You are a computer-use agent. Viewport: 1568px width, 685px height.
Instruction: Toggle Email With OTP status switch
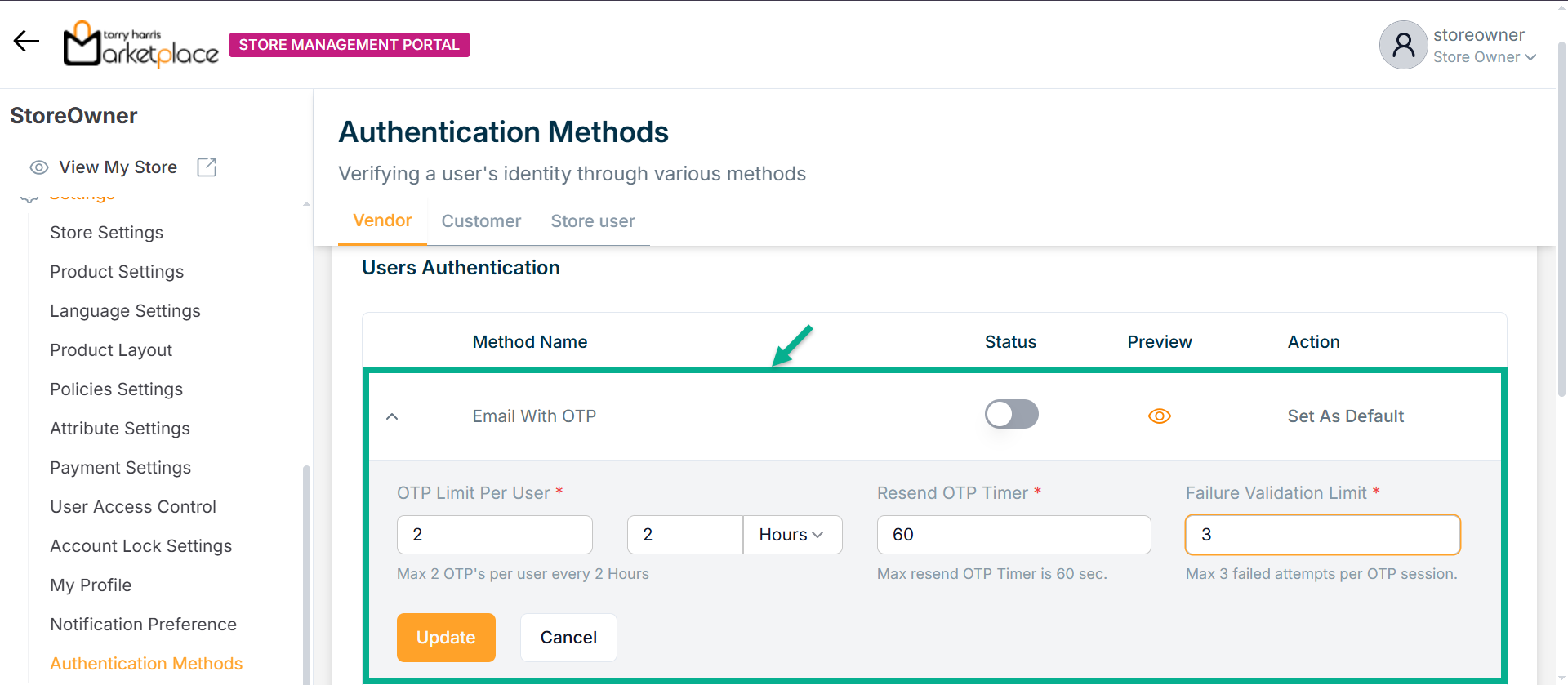pos(1011,415)
